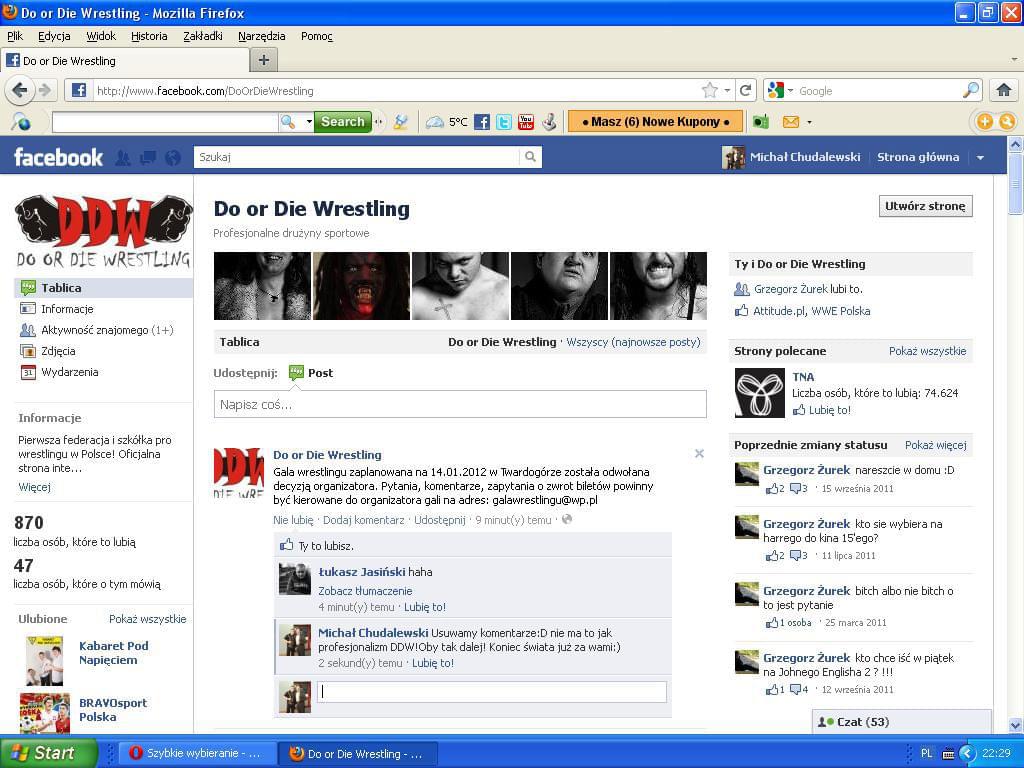Open the Google search engine dropdown
This screenshot has height=768, width=1024.
[790, 91]
